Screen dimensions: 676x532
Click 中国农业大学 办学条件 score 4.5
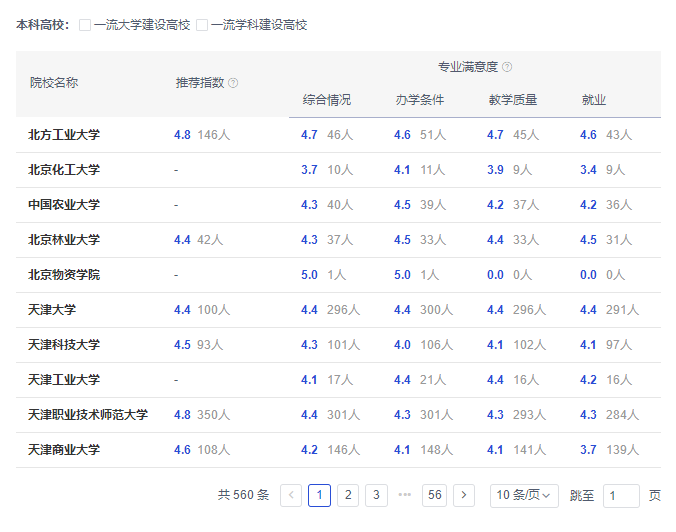pos(402,205)
